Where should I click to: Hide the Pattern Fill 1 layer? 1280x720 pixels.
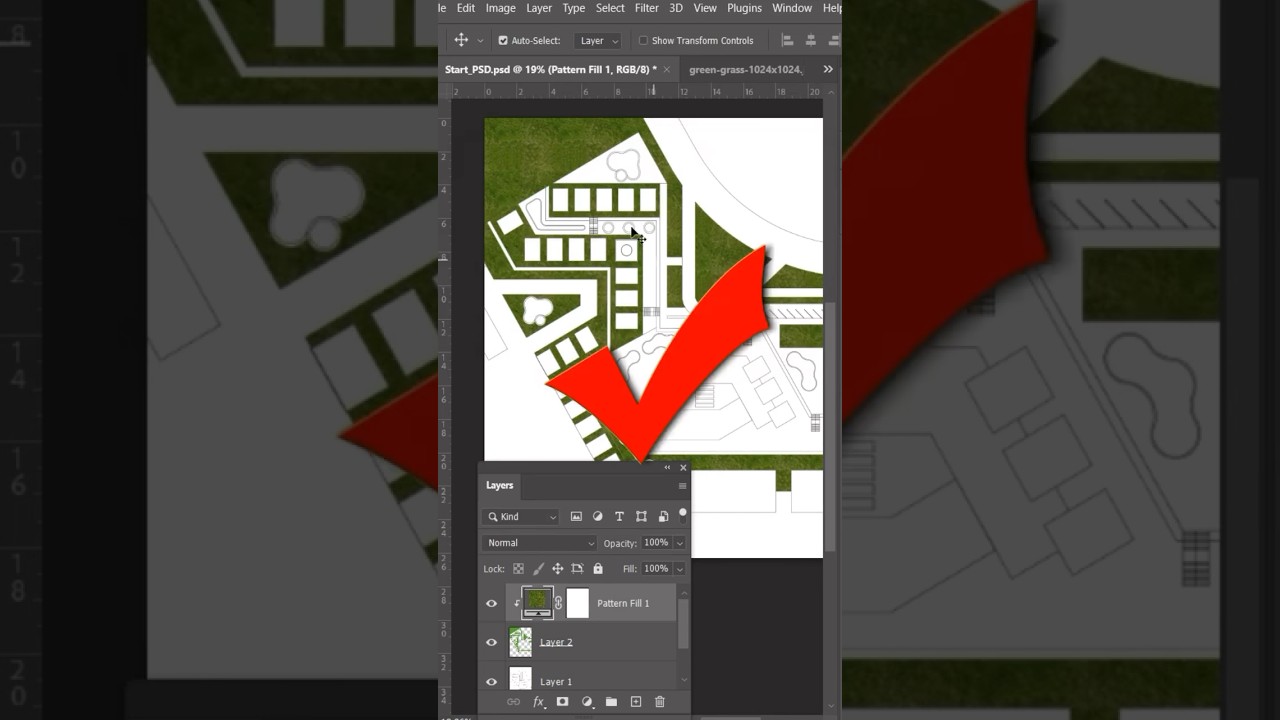click(491, 604)
